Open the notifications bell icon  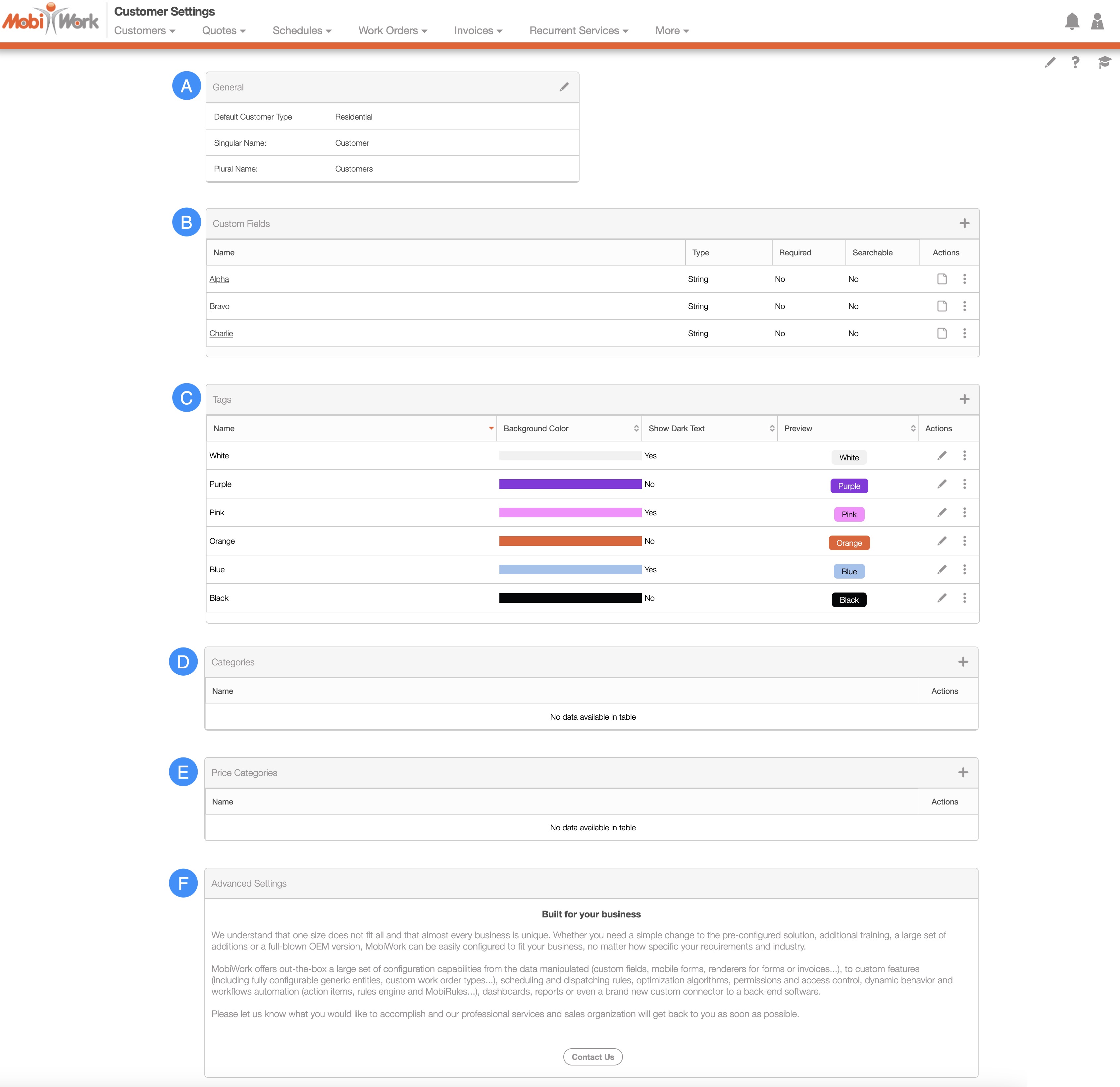pos(1071,22)
